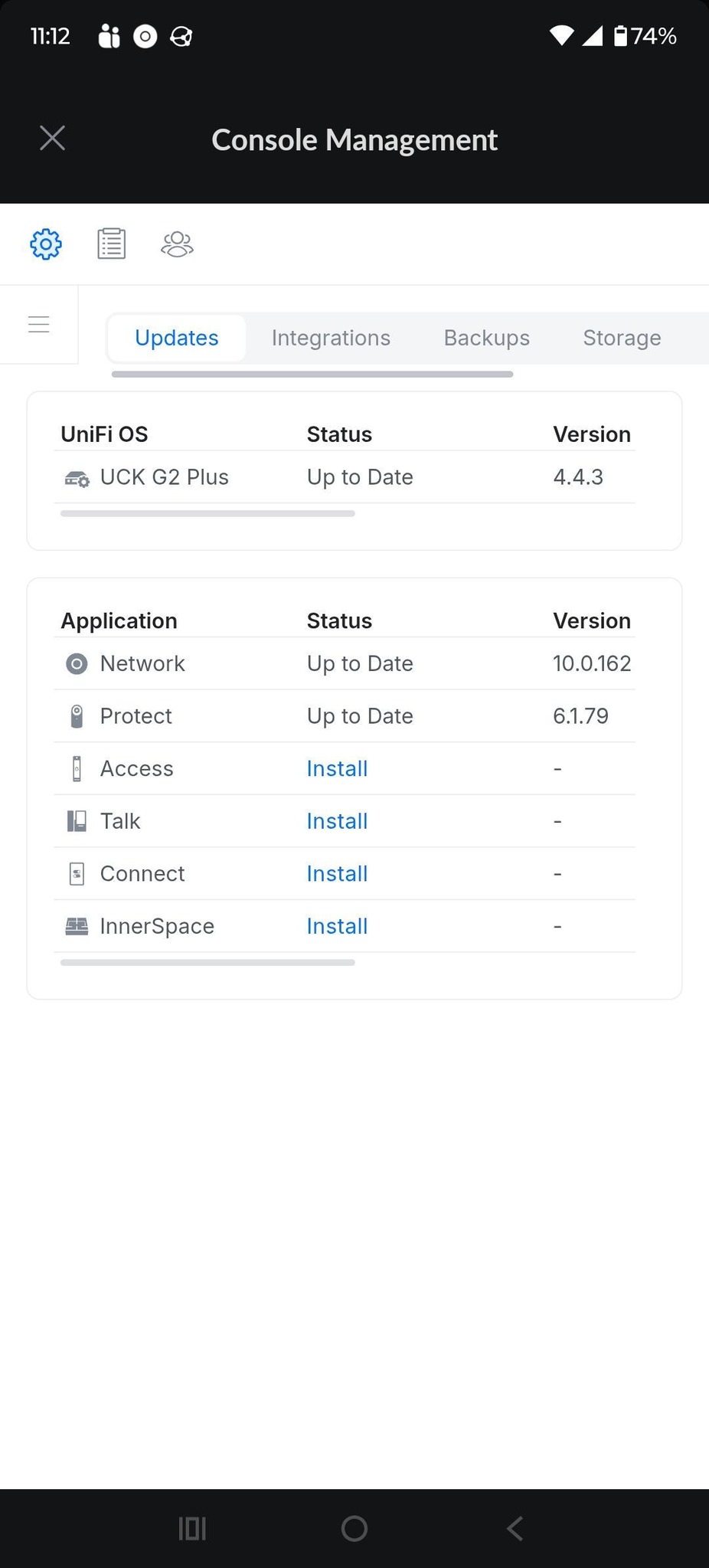Install the Access application
Viewport: 709px width, 1568px height.
[x=337, y=768]
